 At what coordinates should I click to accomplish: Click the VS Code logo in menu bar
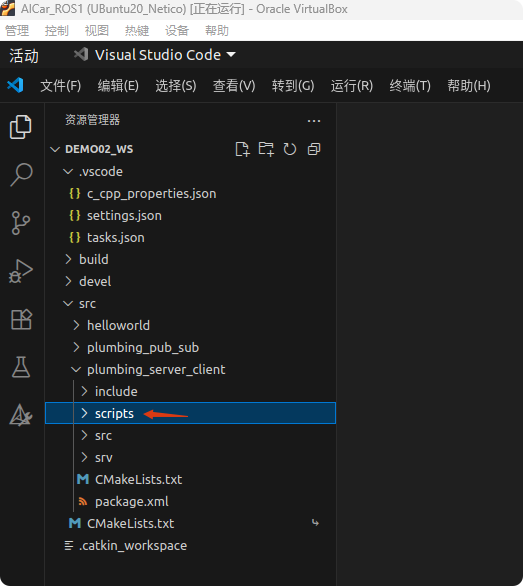pyautogui.click(x=15, y=86)
